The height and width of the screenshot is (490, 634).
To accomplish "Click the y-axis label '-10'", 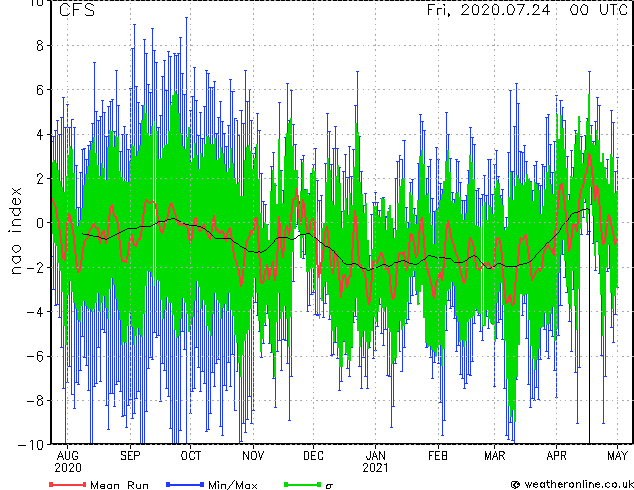I will (x=31, y=445).
